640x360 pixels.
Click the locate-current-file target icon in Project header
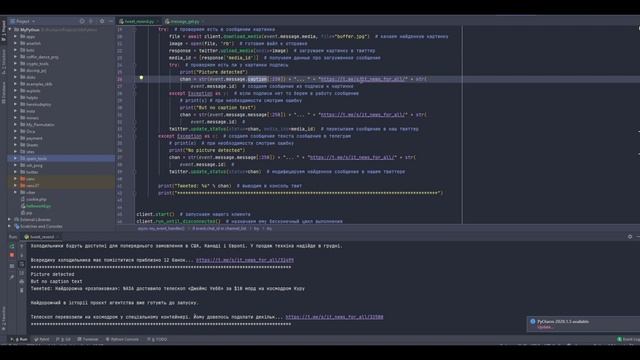pyautogui.click(x=82, y=21)
